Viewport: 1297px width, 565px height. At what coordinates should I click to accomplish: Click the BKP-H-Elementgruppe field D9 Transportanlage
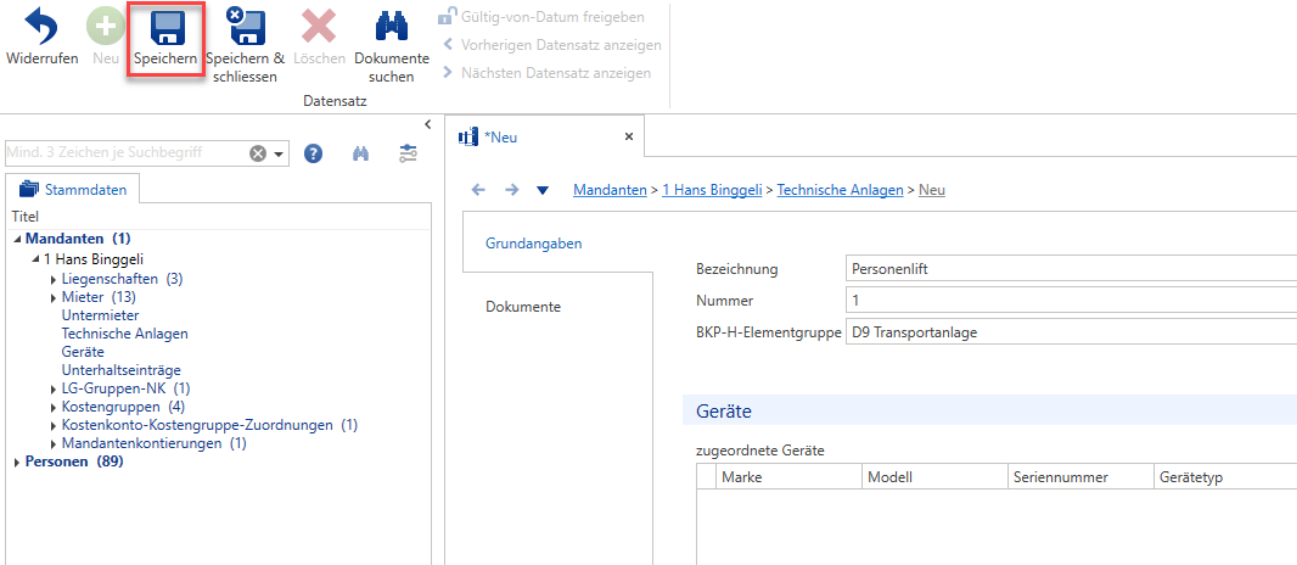pyautogui.click(x=1071, y=332)
